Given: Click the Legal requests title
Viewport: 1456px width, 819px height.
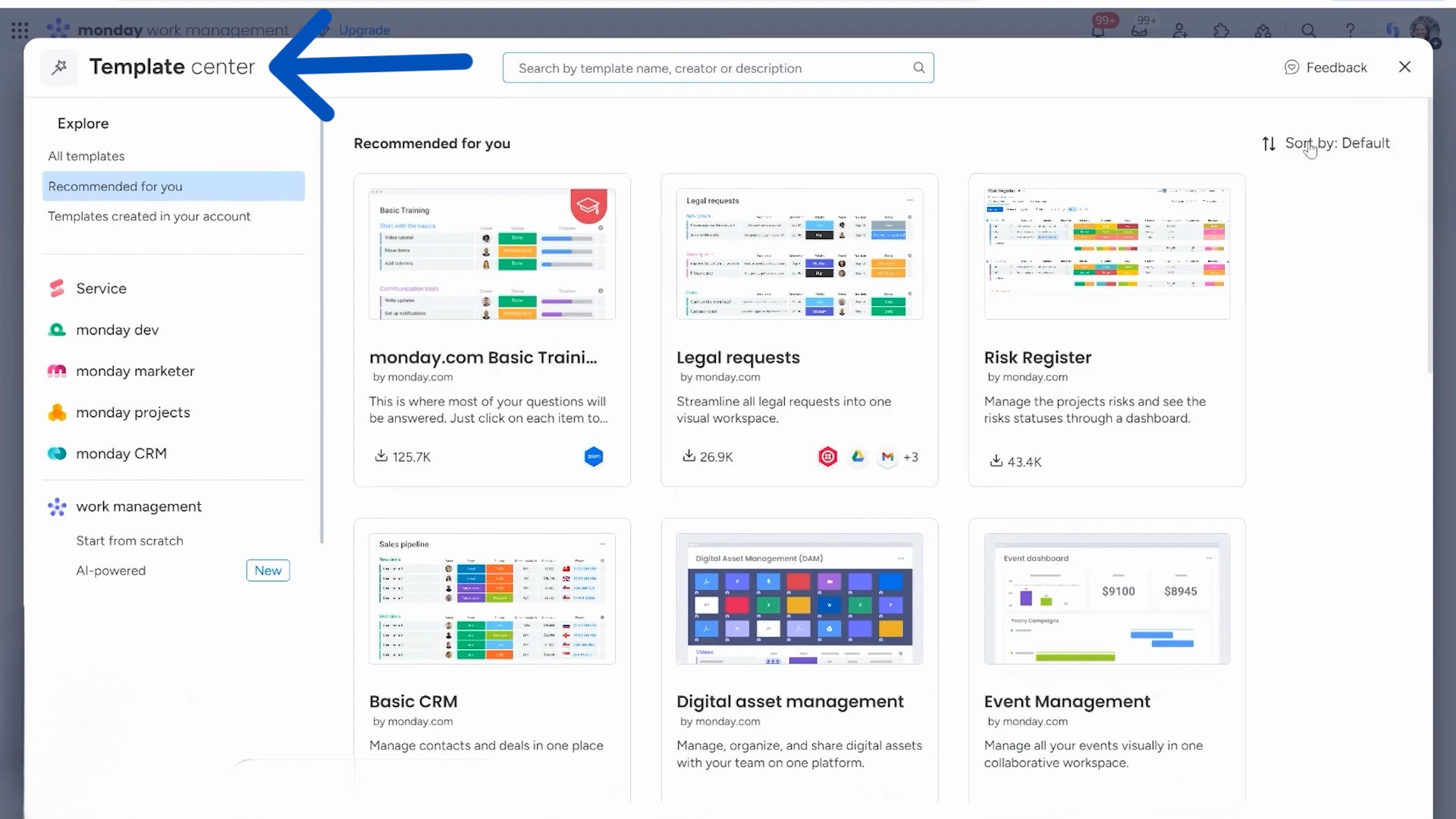Looking at the screenshot, I should pyautogui.click(x=738, y=358).
